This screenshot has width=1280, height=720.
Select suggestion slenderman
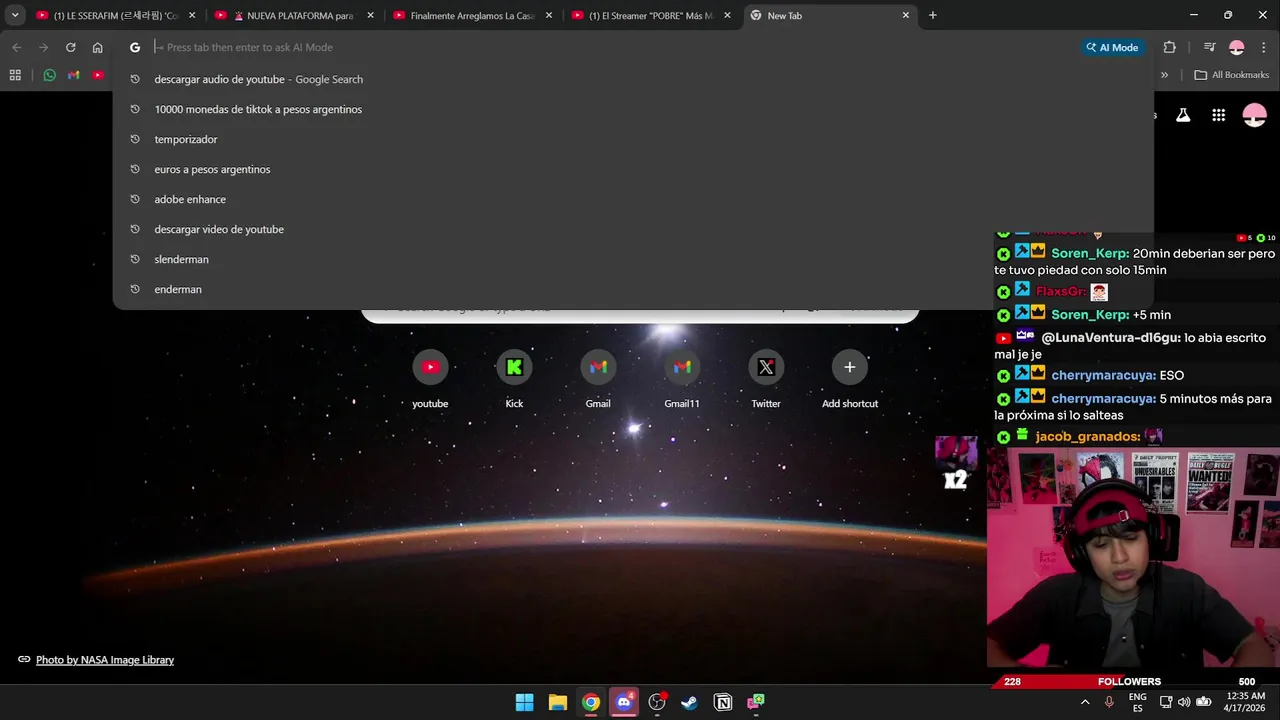click(x=633, y=259)
